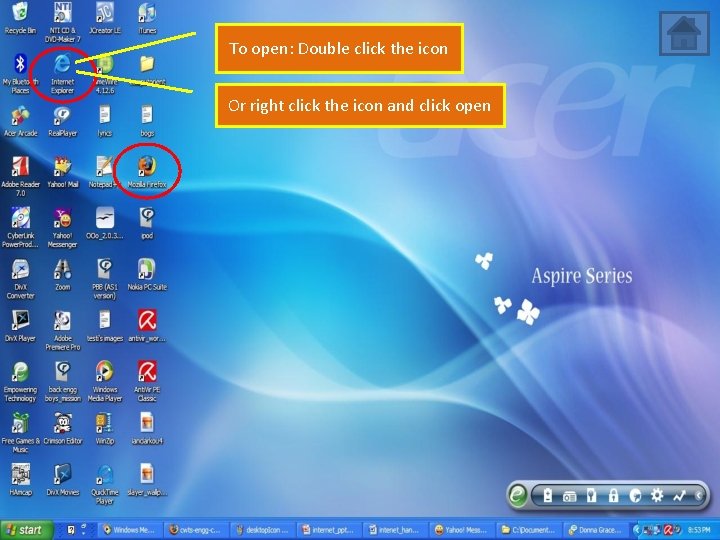Screen dimensions: 720x540
Task: Select the OOo_2.0.3... installer icon
Action: pyautogui.click(x=105, y=224)
